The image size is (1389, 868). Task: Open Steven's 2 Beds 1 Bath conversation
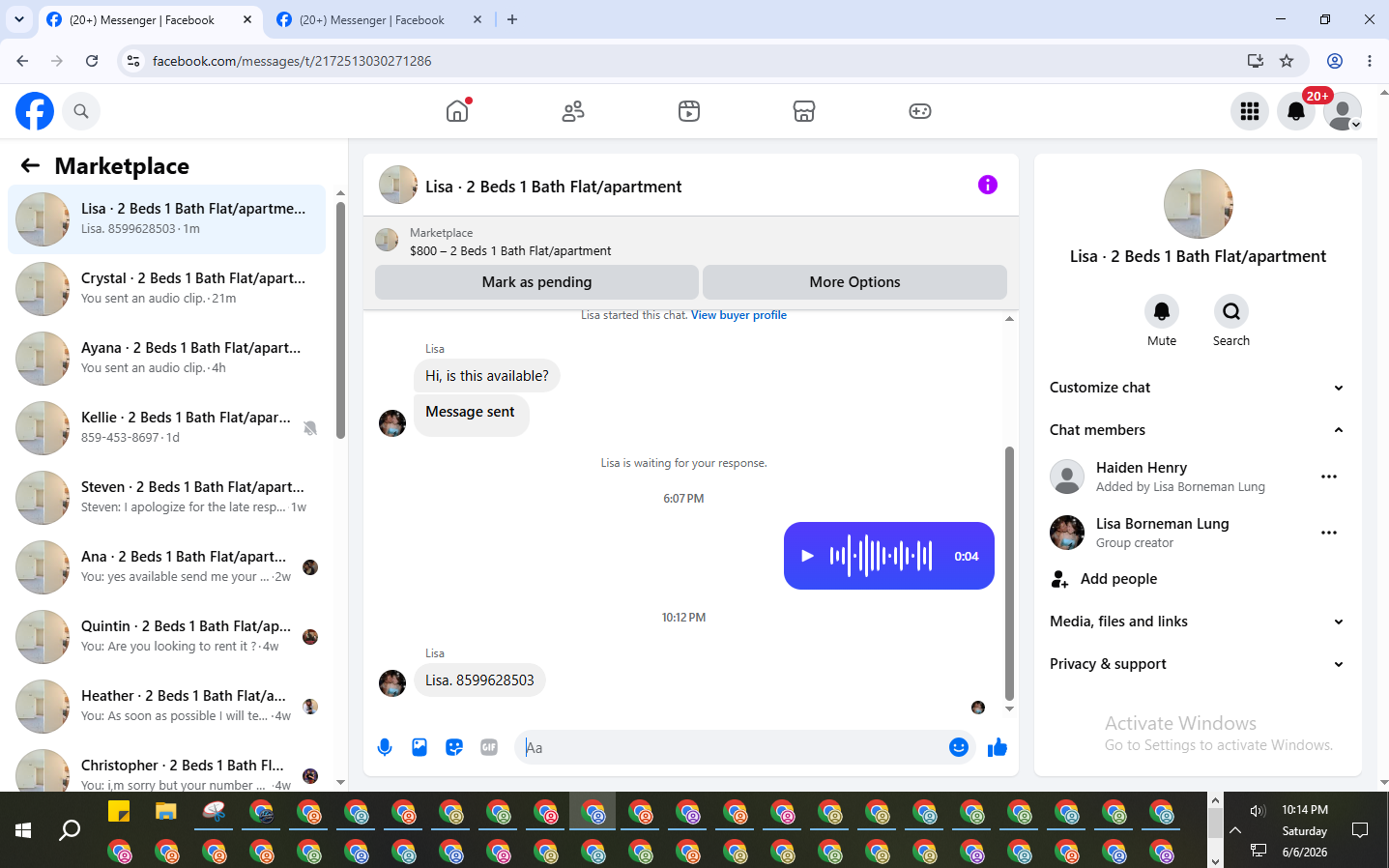tap(166, 498)
